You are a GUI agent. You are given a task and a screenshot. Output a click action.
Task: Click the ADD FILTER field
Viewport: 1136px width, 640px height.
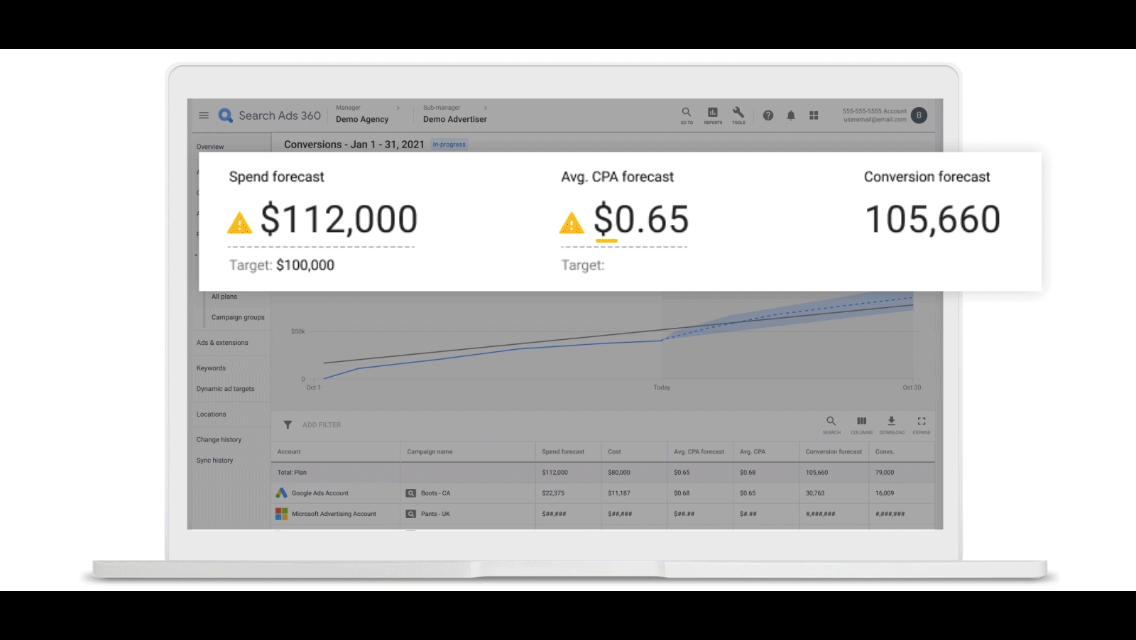pos(322,425)
